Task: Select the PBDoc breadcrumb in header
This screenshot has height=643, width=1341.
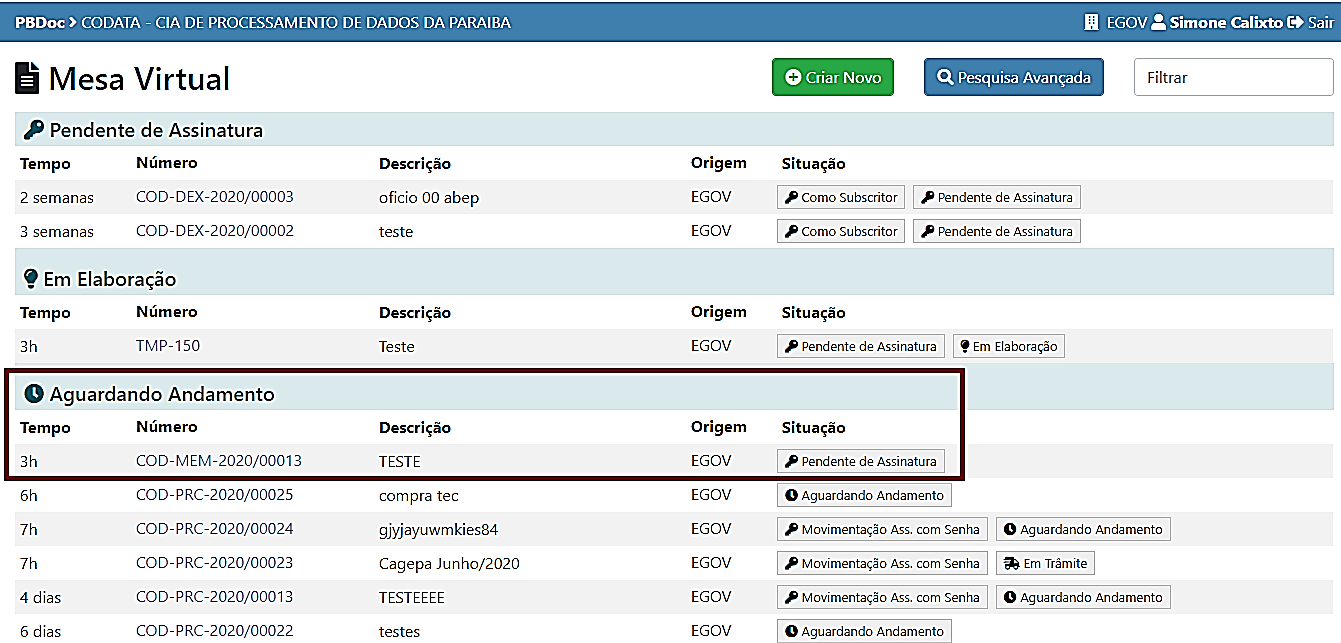Action: click(40, 22)
